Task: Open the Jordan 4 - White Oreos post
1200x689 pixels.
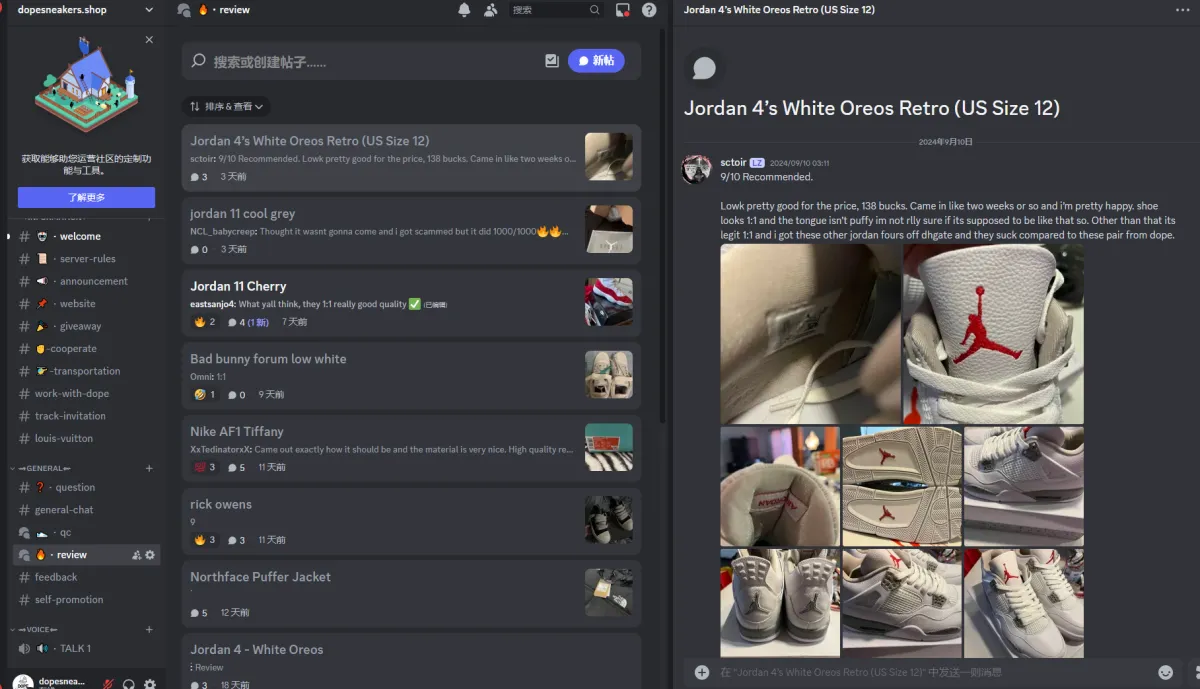Action: point(411,661)
